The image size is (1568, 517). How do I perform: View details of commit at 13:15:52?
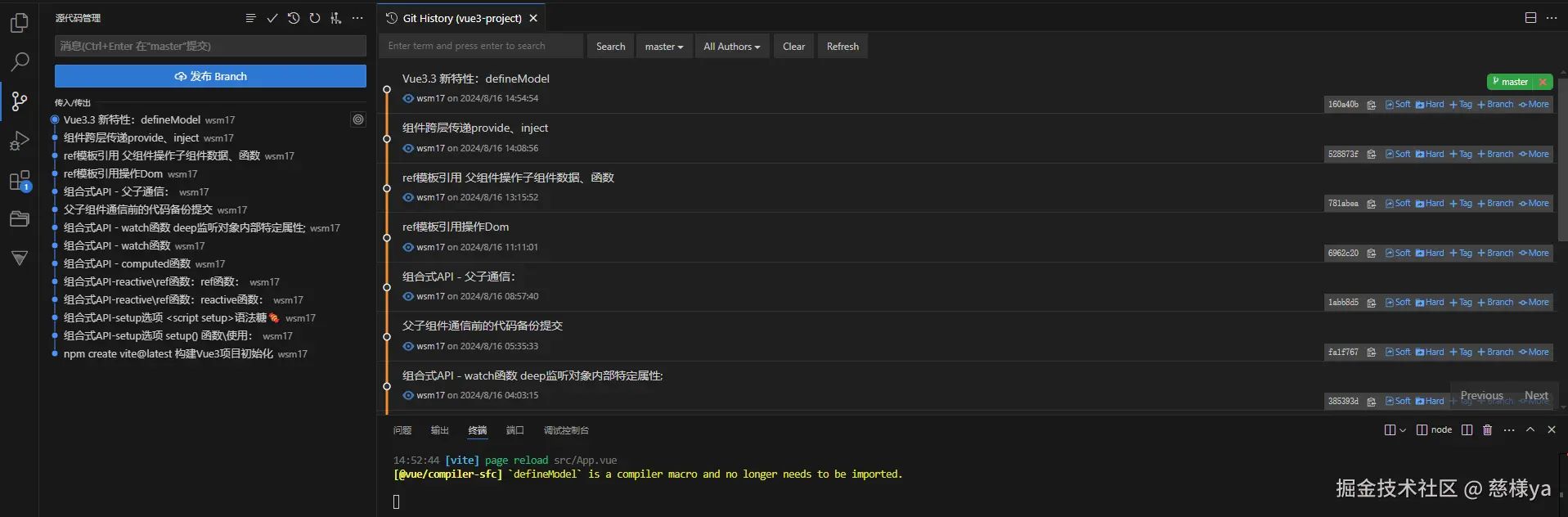[x=407, y=197]
